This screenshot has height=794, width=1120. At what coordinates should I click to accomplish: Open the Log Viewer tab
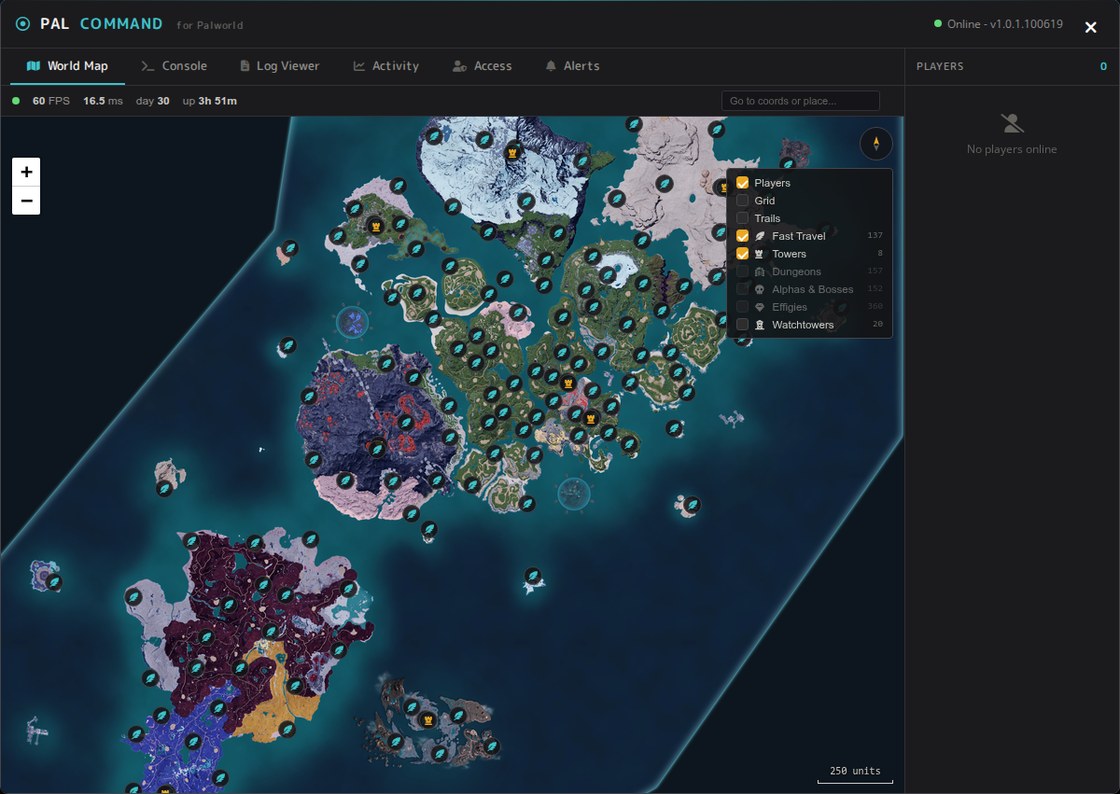(279, 66)
